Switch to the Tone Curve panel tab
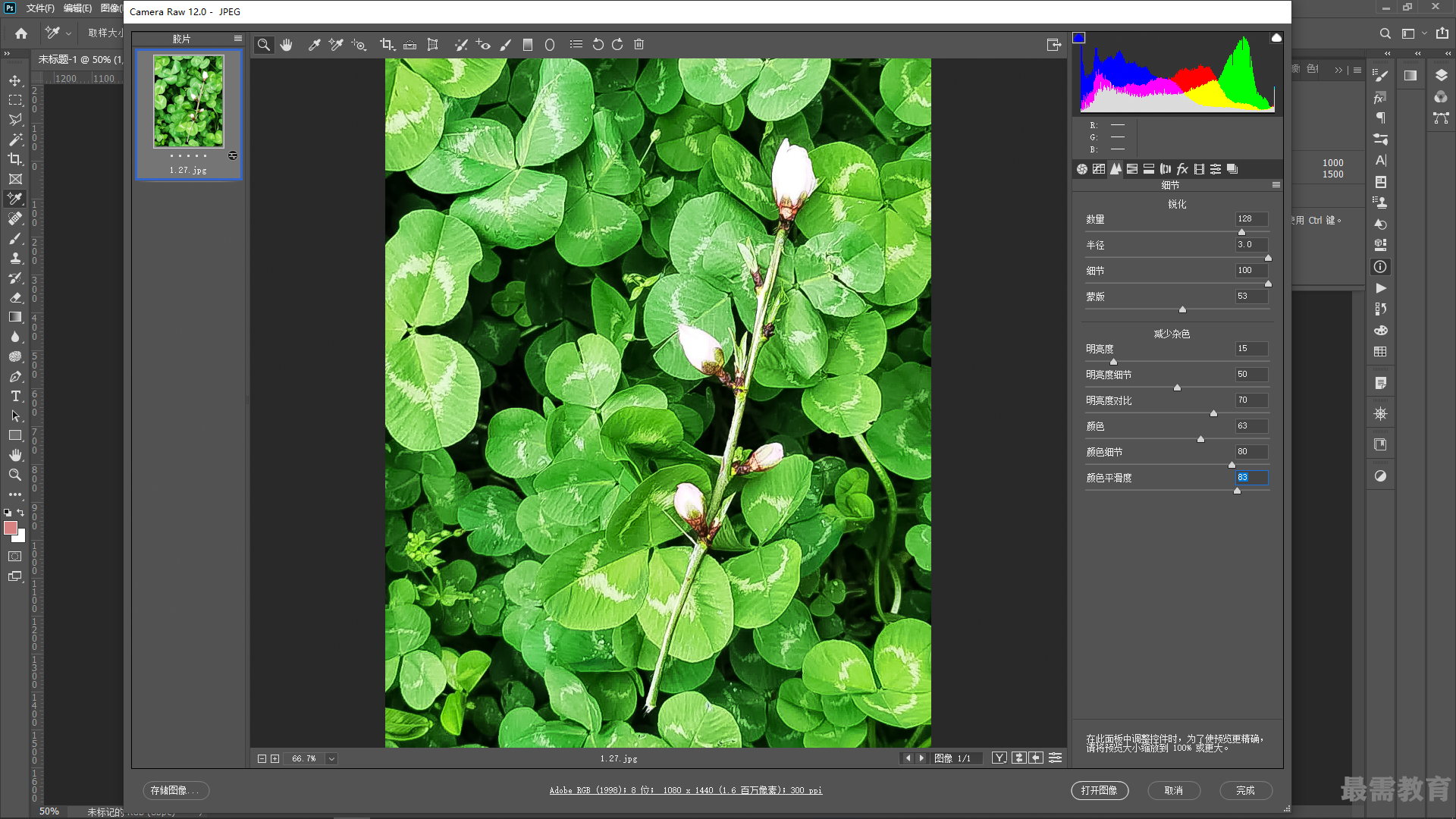This screenshot has height=819, width=1456. click(1099, 169)
